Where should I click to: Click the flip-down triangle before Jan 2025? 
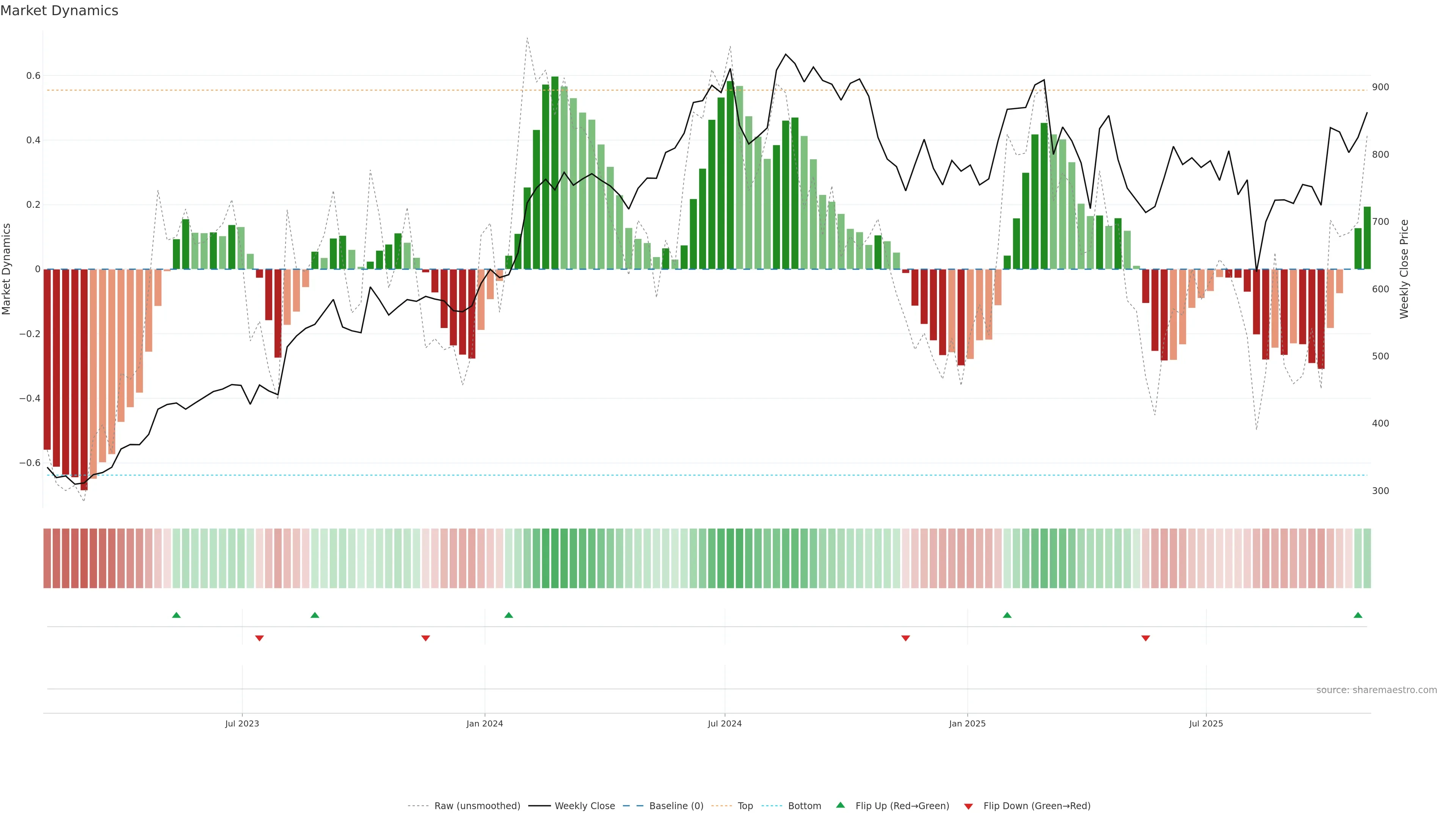905,638
